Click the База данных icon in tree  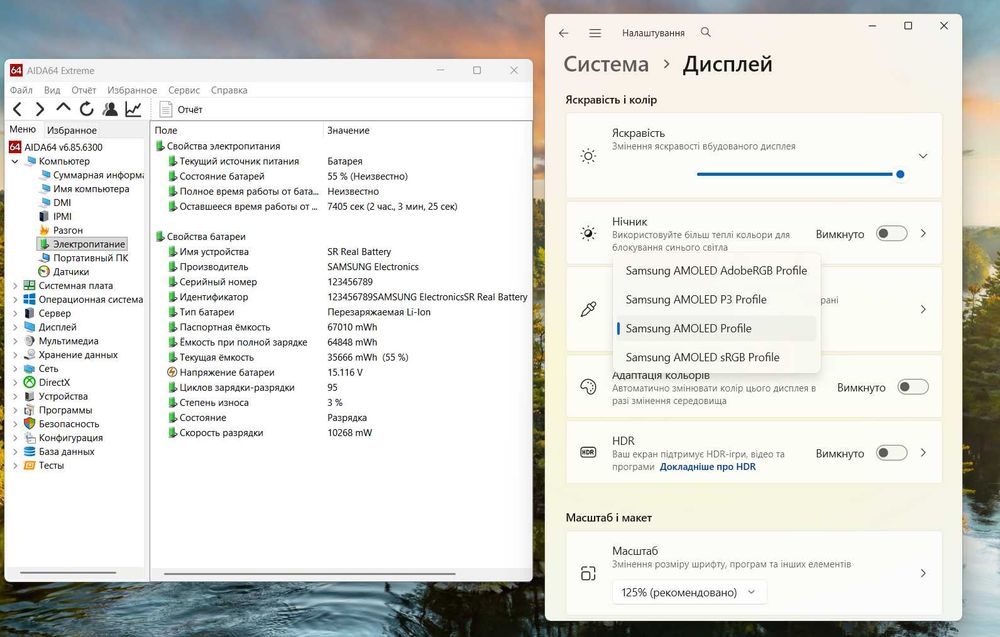tap(29, 451)
